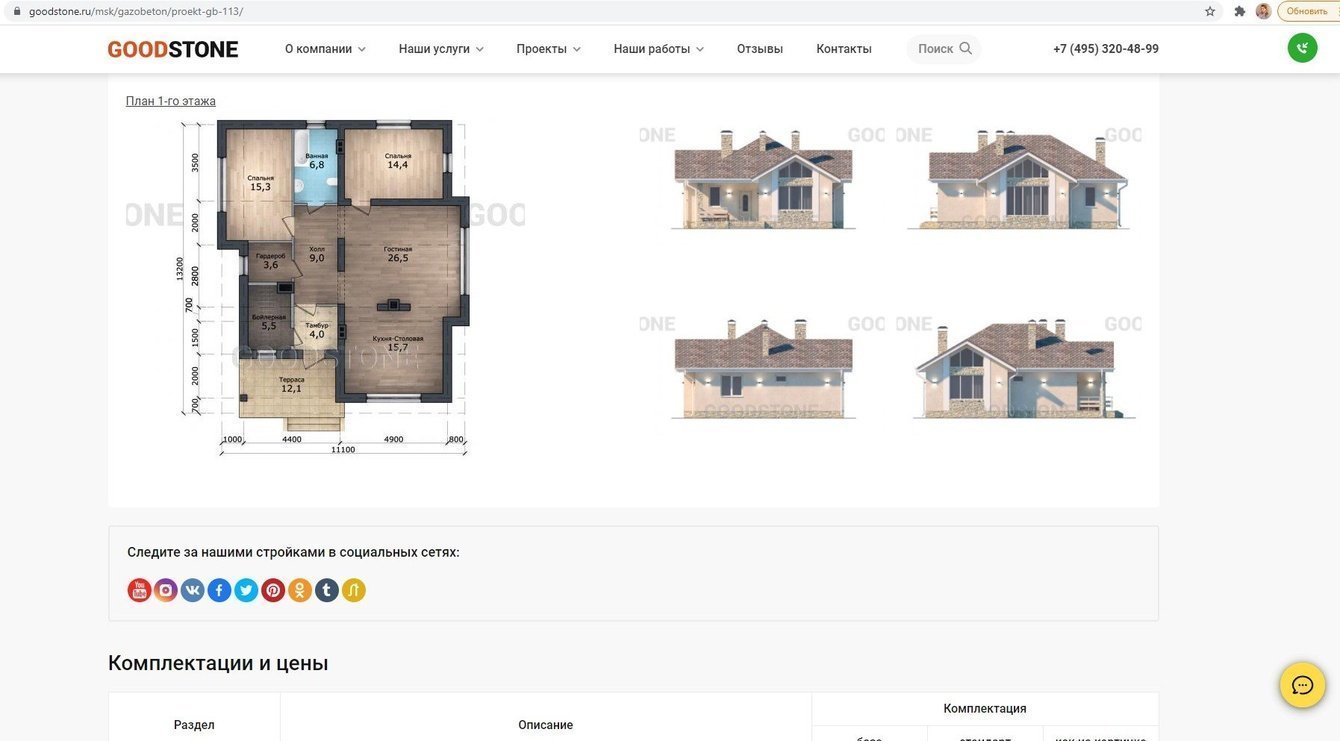Select the Следите за нашими стройками text
This screenshot has width=1340, height=741.
[x=293, y=552]
